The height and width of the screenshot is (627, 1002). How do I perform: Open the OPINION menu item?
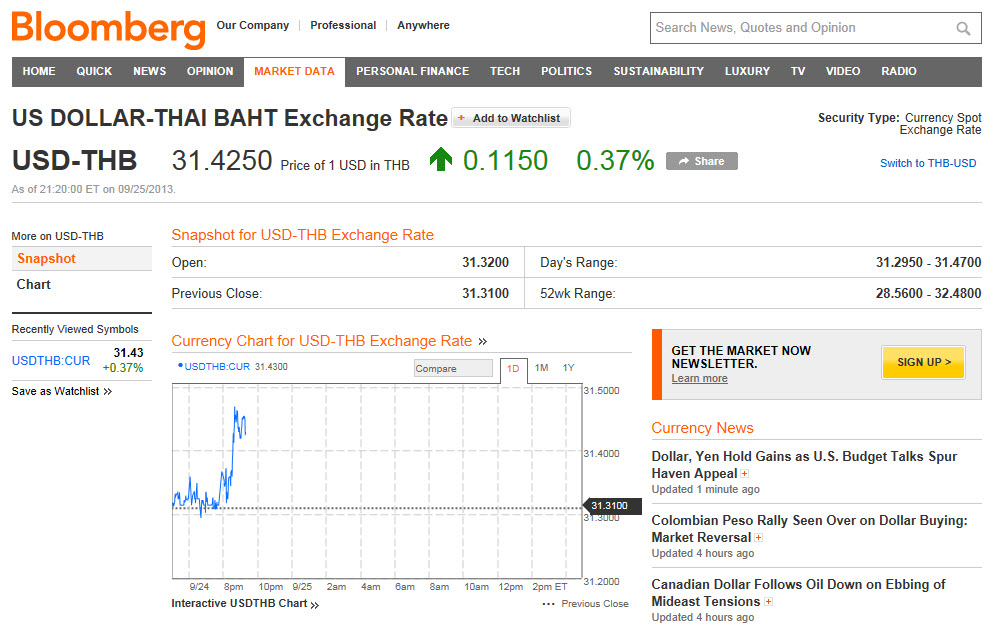[210, 72]
